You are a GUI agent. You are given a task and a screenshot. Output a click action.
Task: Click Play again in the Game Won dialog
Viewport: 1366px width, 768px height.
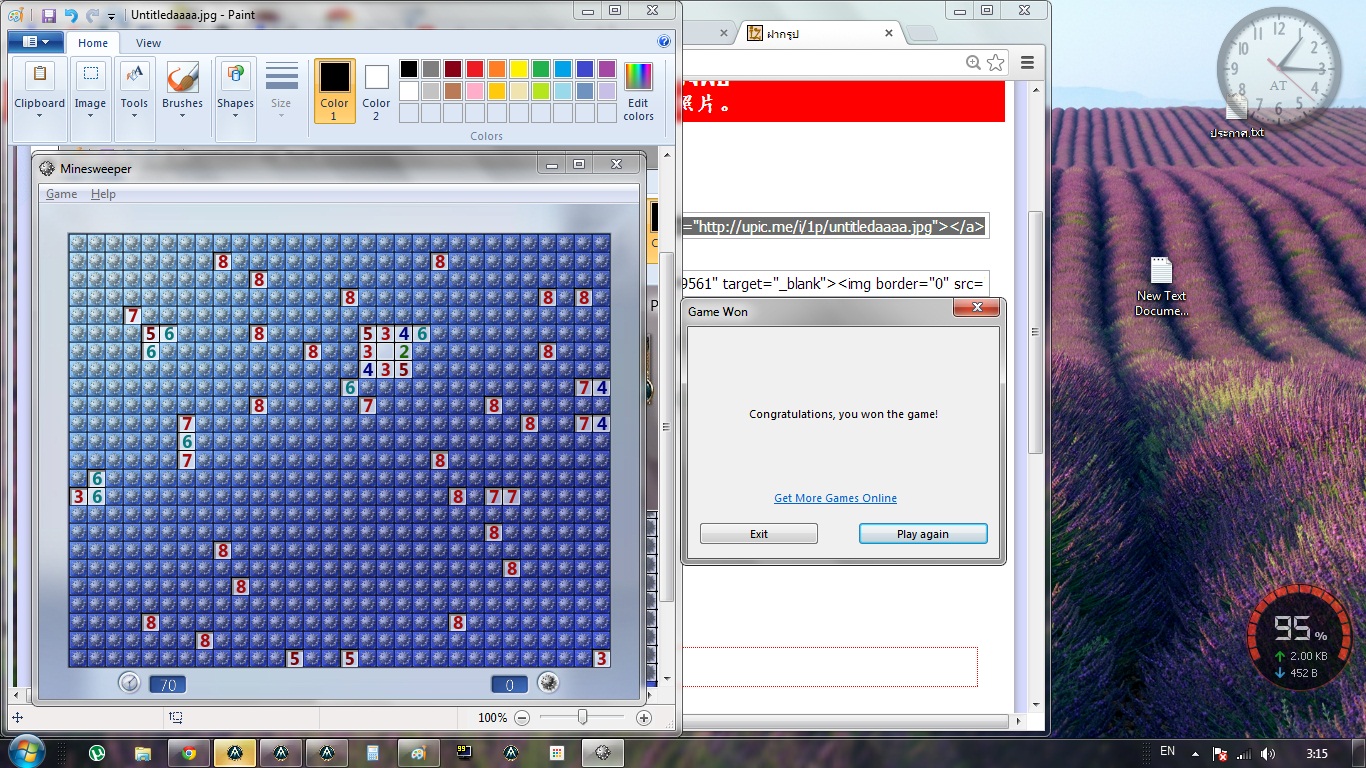point(923,534)
